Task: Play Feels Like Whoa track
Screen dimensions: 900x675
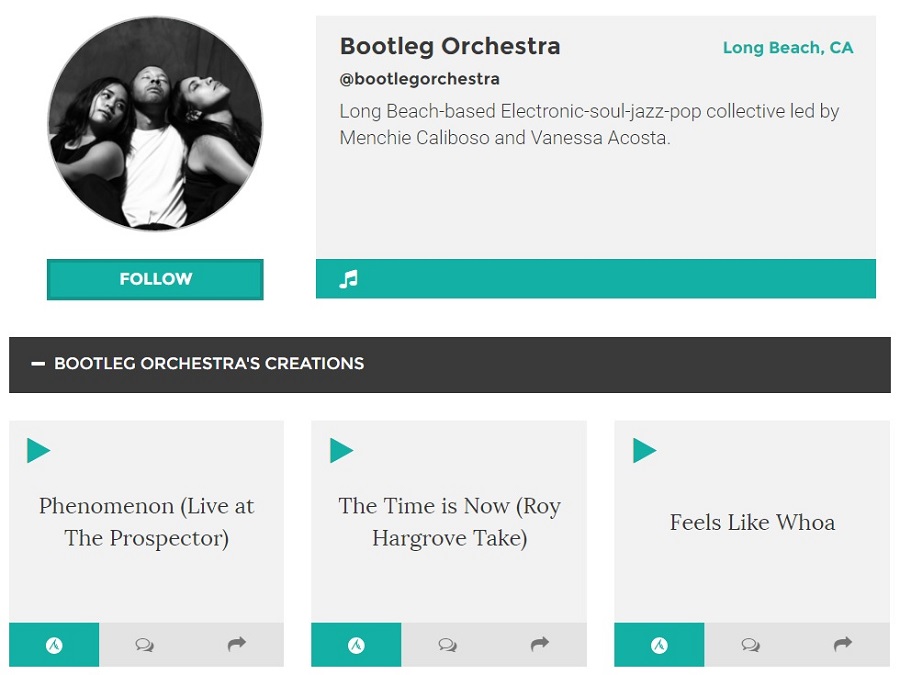Action: pos(645,451)
